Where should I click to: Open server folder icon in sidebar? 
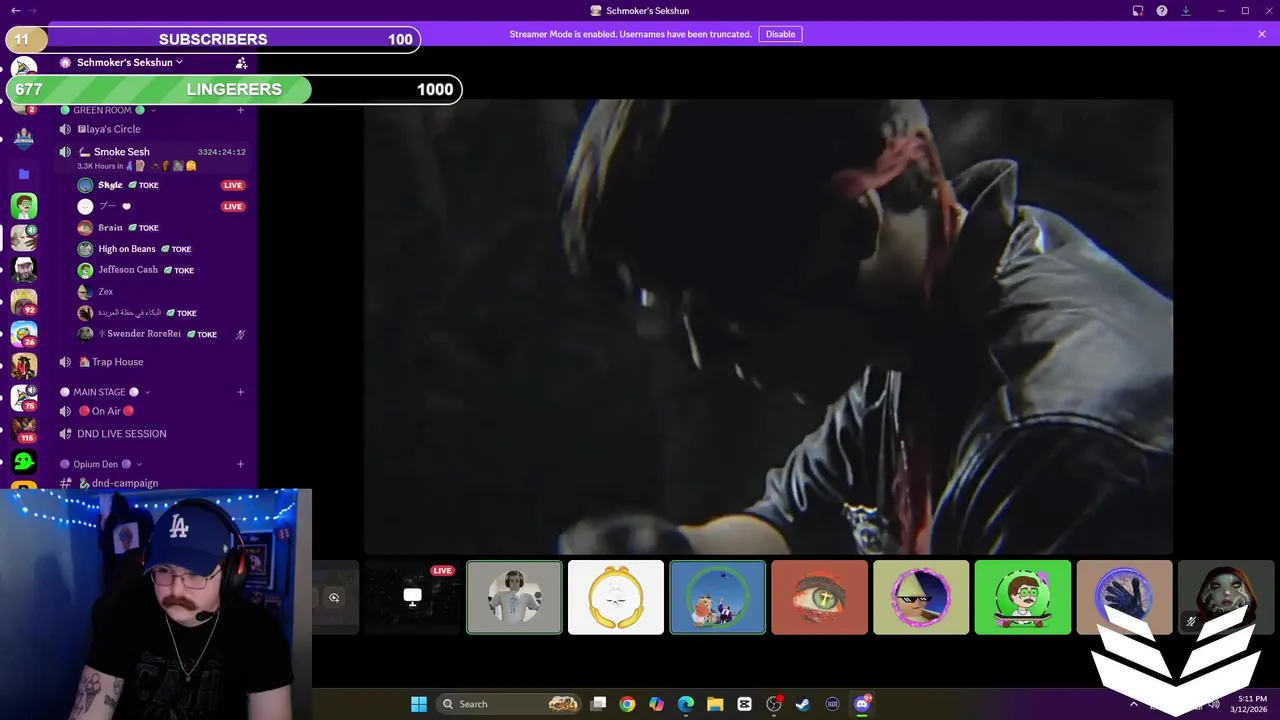point(24,174)
